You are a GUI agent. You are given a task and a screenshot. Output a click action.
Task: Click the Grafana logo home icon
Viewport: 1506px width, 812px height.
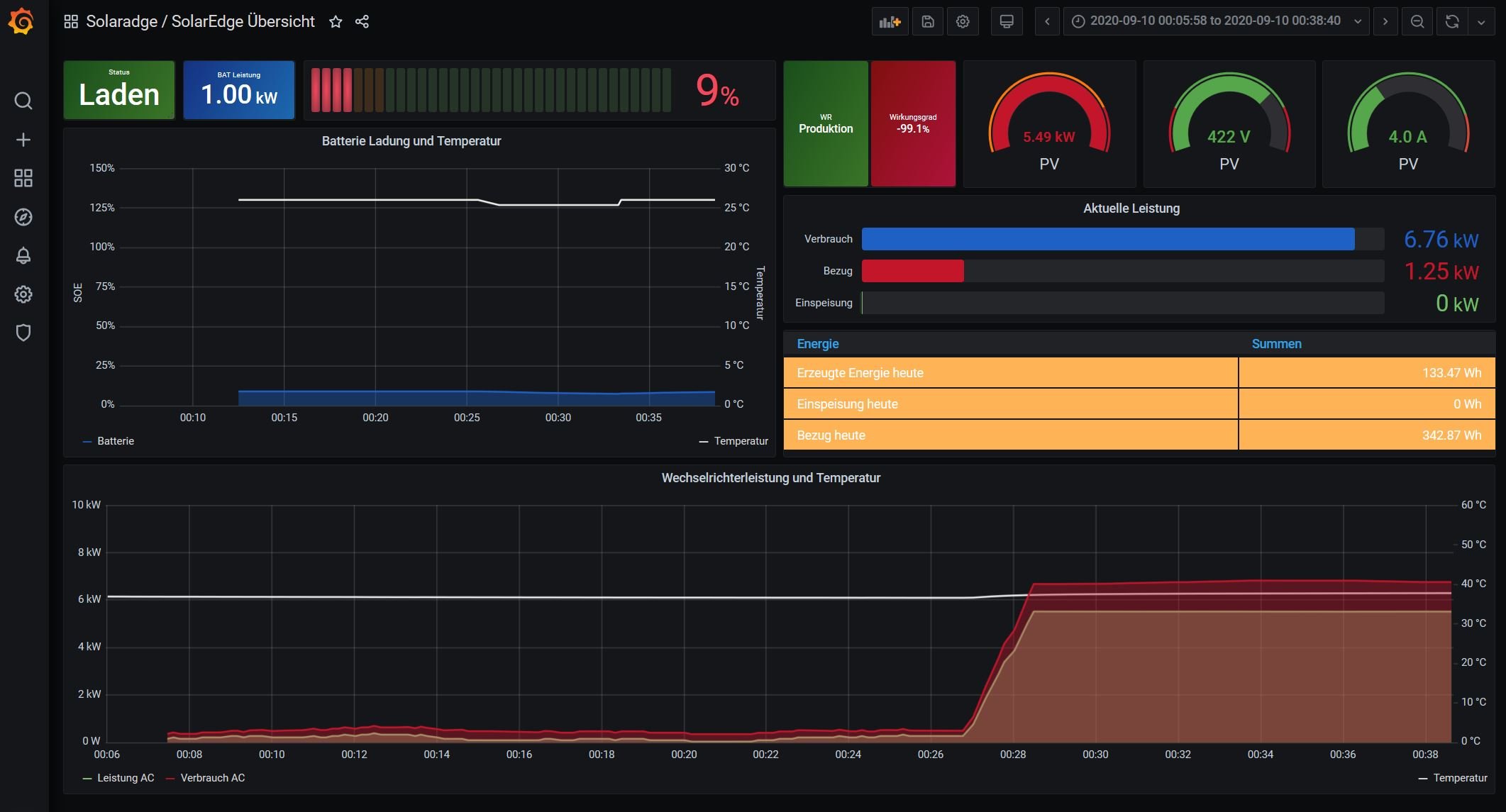[21, 21]
